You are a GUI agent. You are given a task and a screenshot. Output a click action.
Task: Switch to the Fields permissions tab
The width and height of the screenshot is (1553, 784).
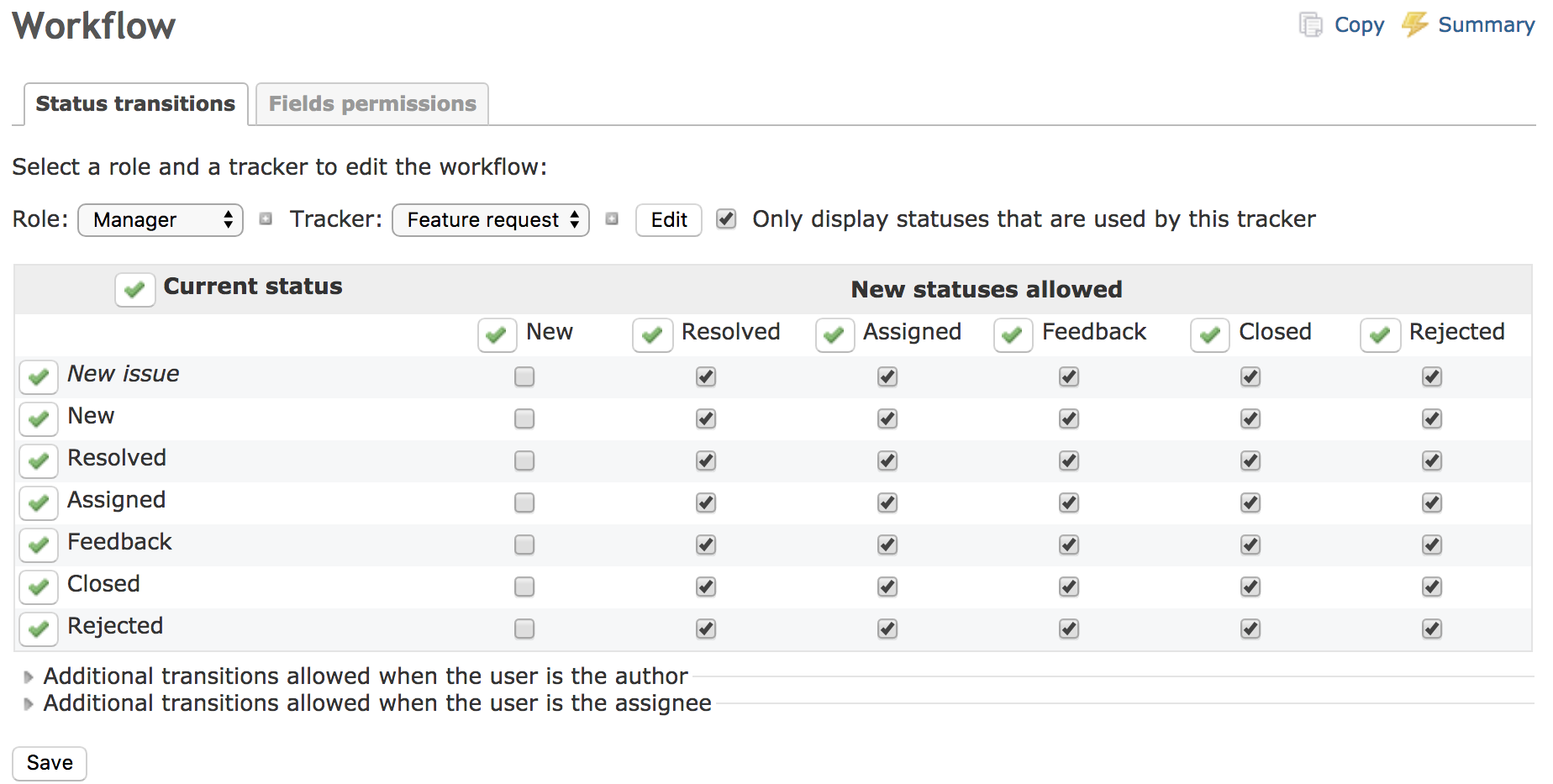(x=372, y=104)
